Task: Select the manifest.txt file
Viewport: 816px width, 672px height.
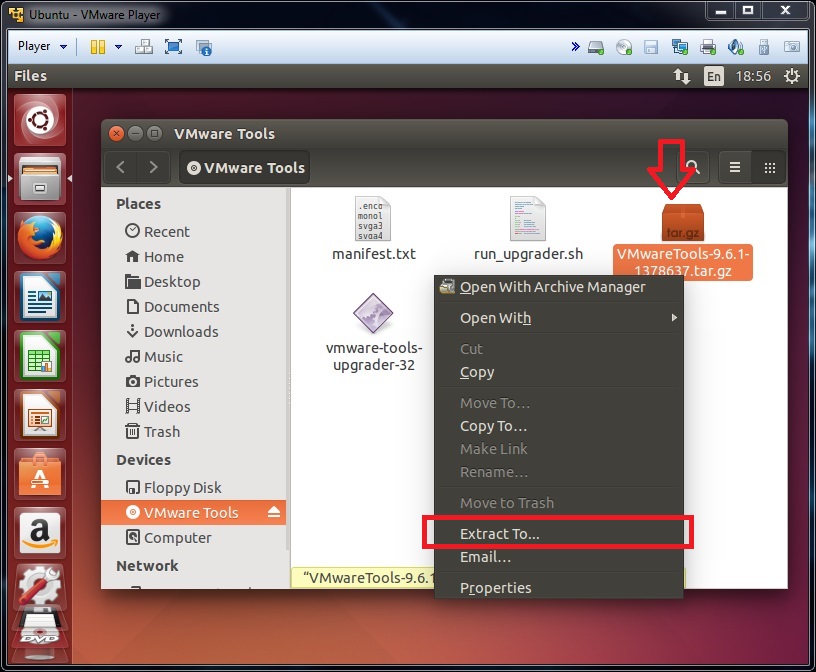Action: click(x=374, y=229)
